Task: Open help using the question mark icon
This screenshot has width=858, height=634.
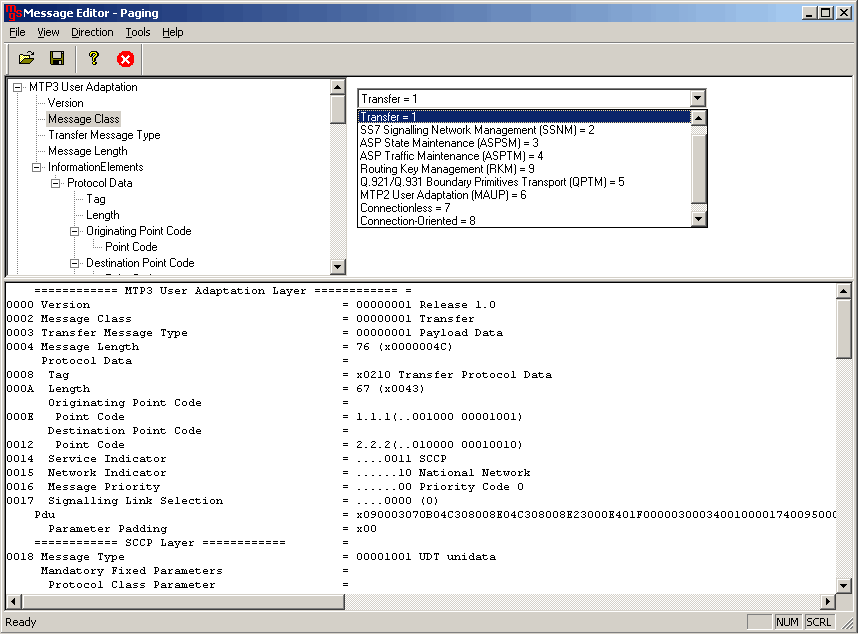Action: coord(92,57)
